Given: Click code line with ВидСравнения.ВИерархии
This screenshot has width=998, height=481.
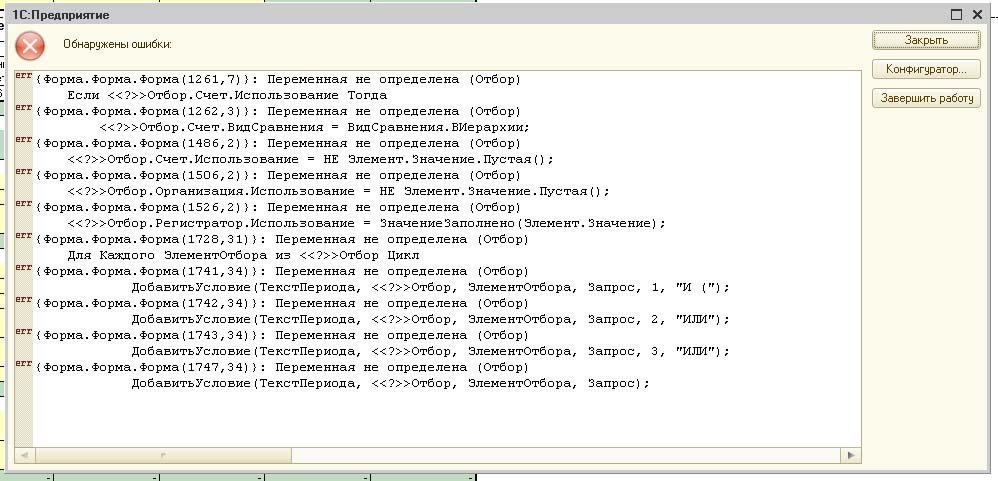Looking at the screenshot, I should point(314,128).
